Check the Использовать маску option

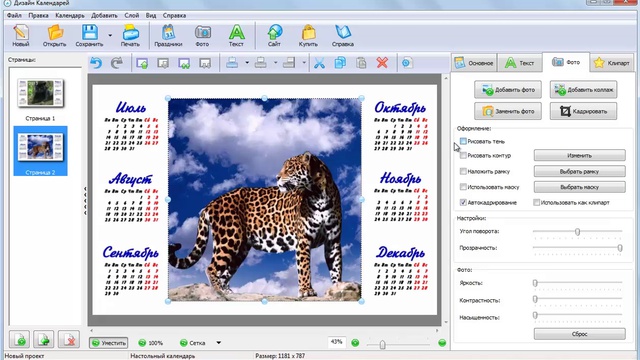coord(463,187)
